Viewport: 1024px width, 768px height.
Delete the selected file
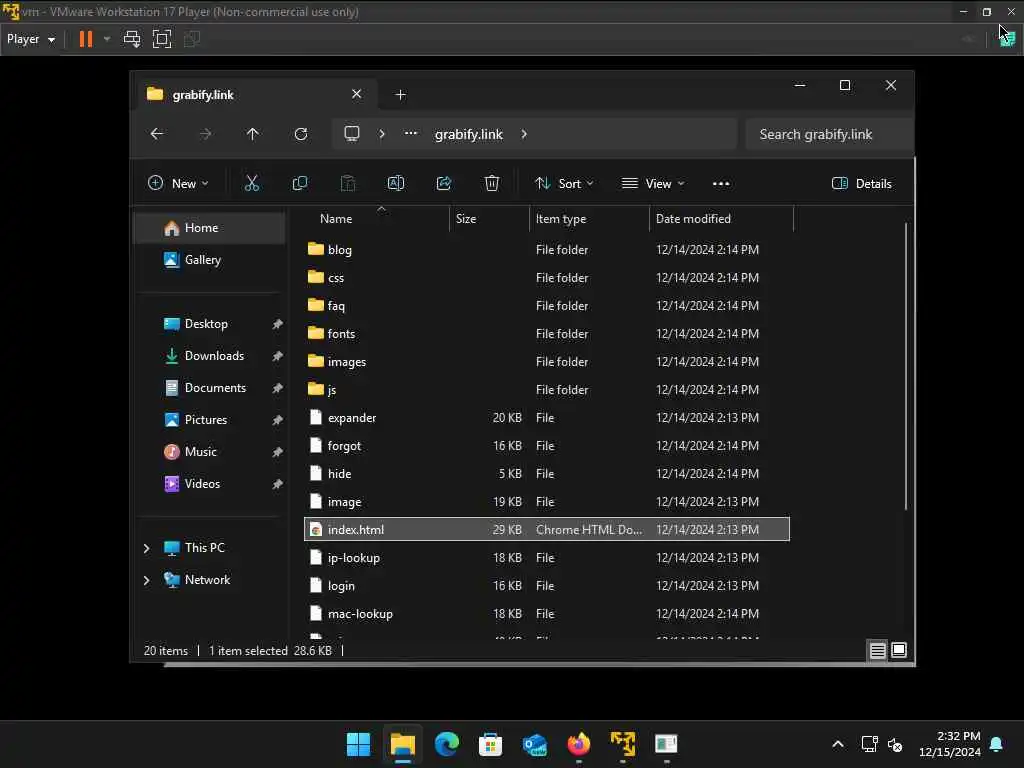click(492, 184)
